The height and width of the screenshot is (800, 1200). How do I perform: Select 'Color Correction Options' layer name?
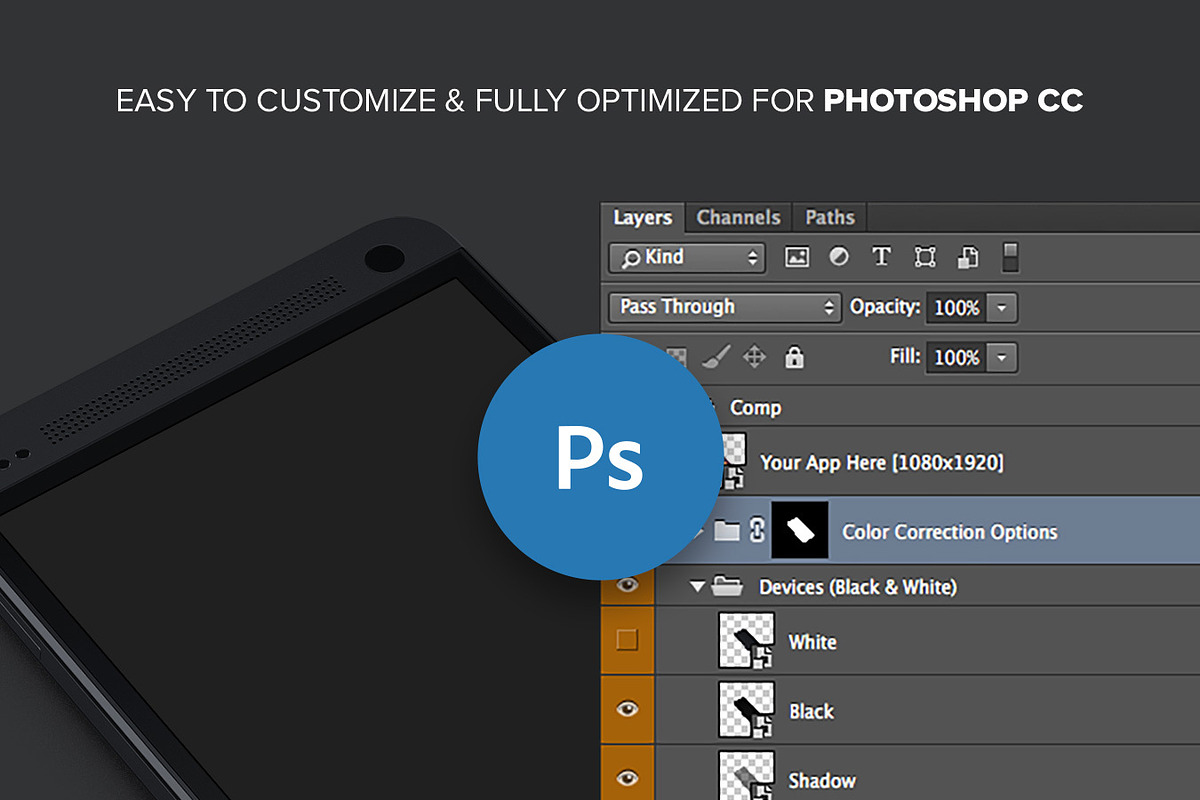pyautogui.click(x=950, y=532)
